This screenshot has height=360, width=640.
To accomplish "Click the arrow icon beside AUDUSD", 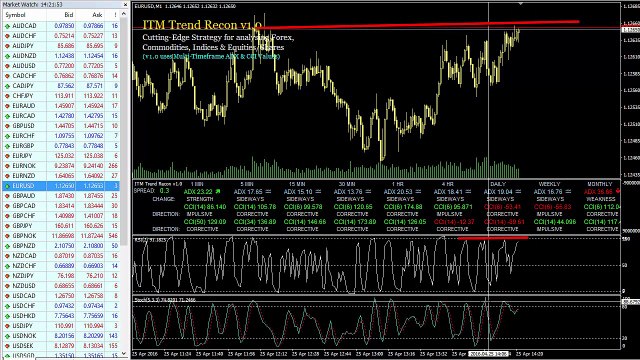I will click(x=7, y=66).
